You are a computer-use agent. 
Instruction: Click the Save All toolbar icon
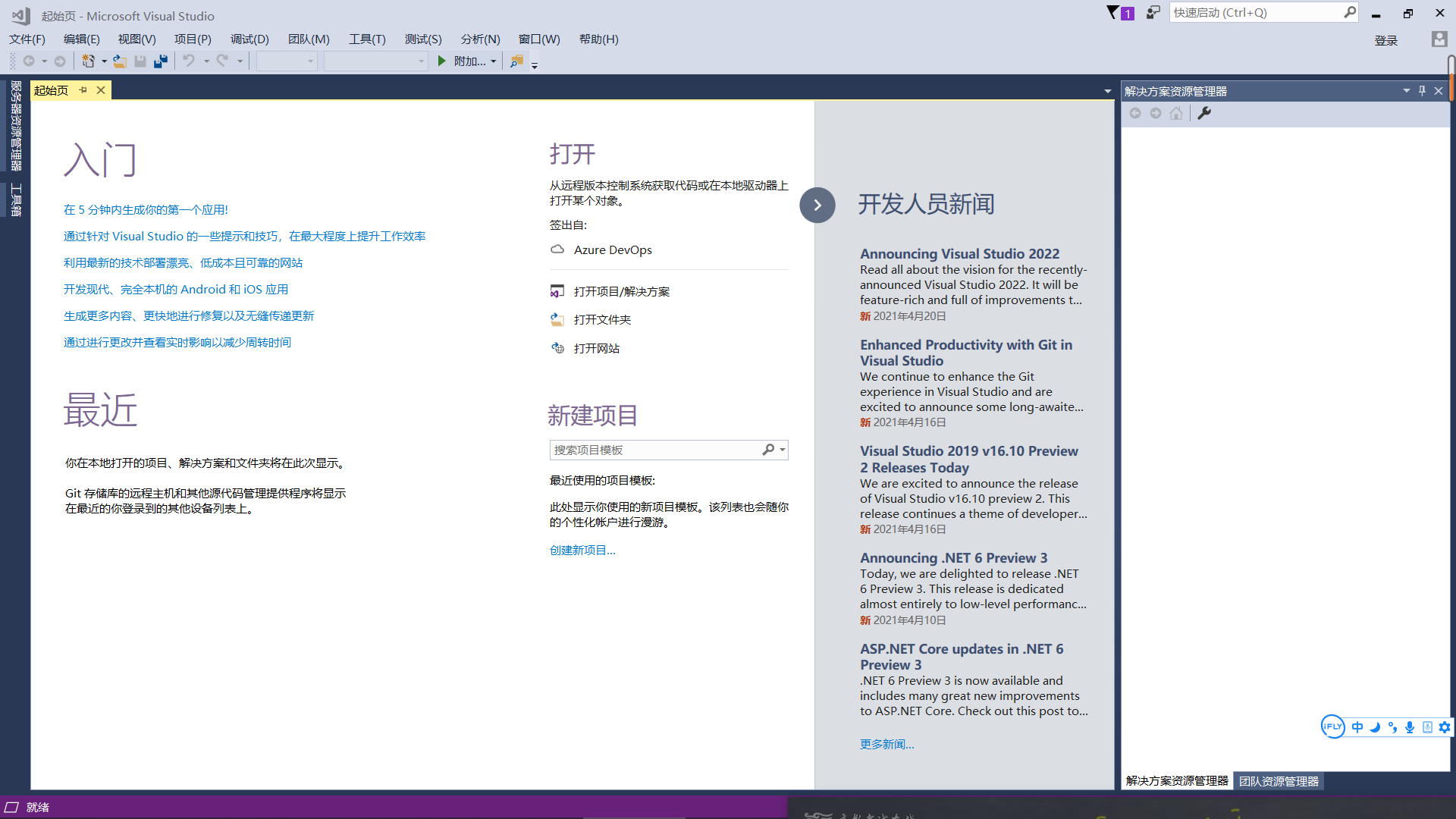coord(160,61)
